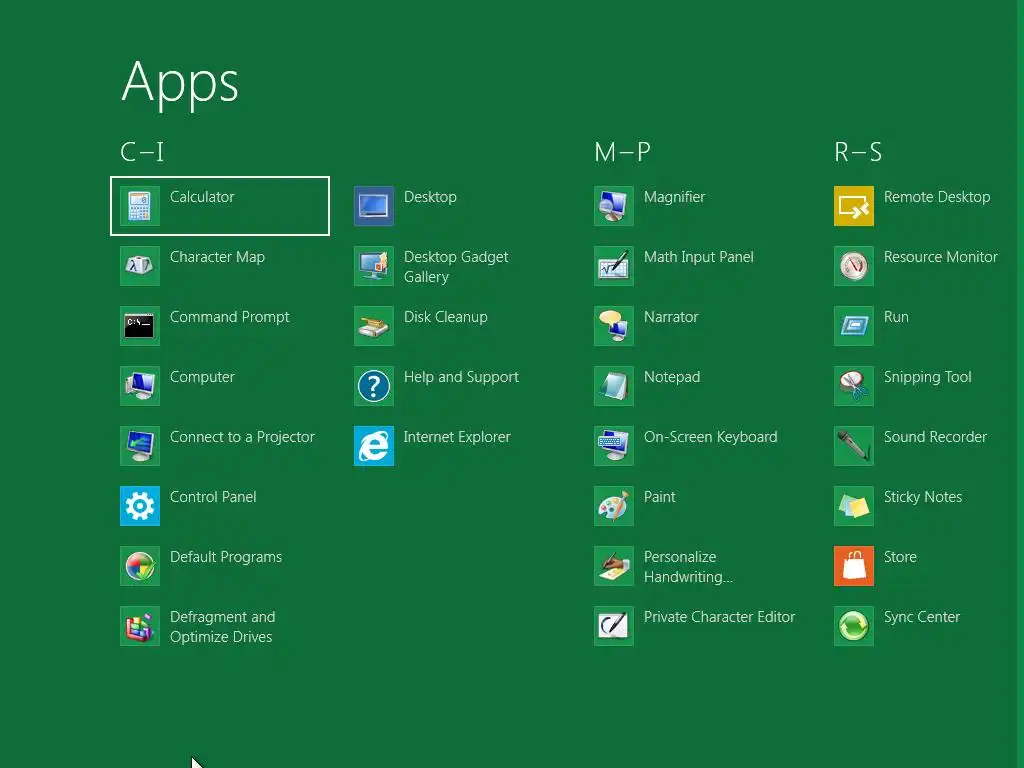Screen dimensions: 1024x768
Task: Click the 'Magnifier' text label
Action: [x=675, y=197]
